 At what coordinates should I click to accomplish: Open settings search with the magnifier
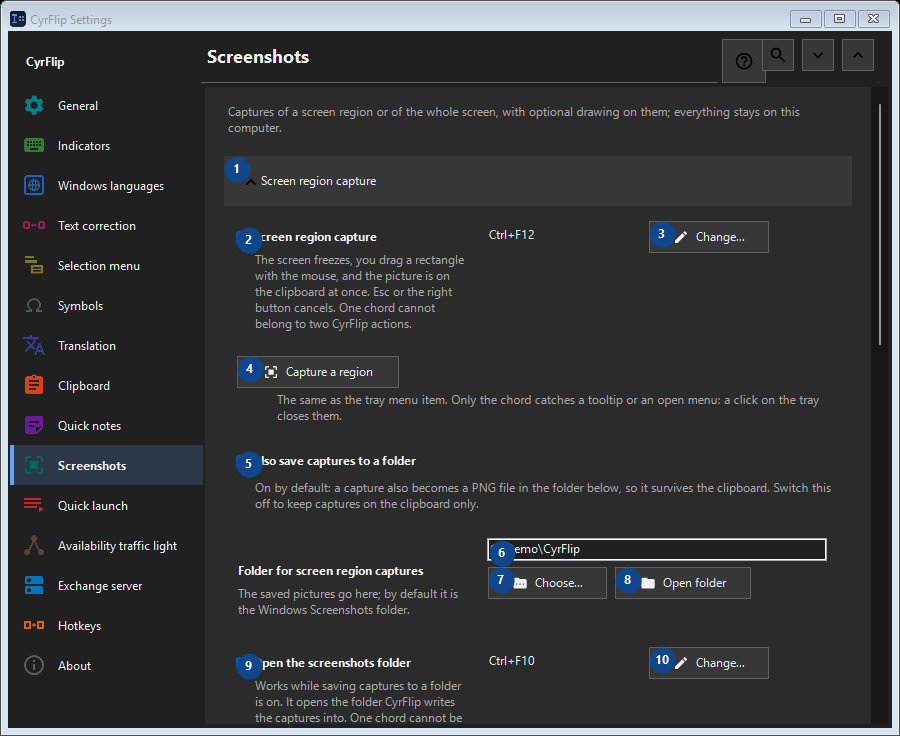click(x=778, y=55)
